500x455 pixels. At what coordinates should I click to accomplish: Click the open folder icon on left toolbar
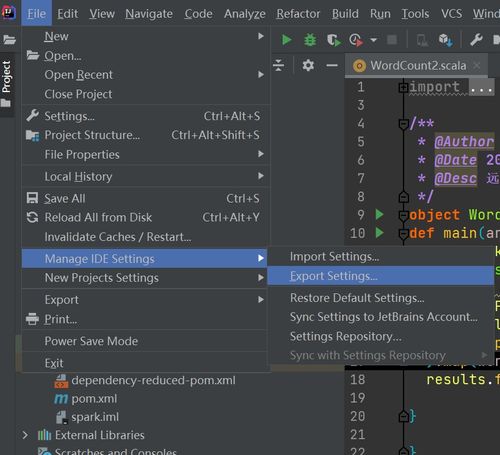coord(9,40)
